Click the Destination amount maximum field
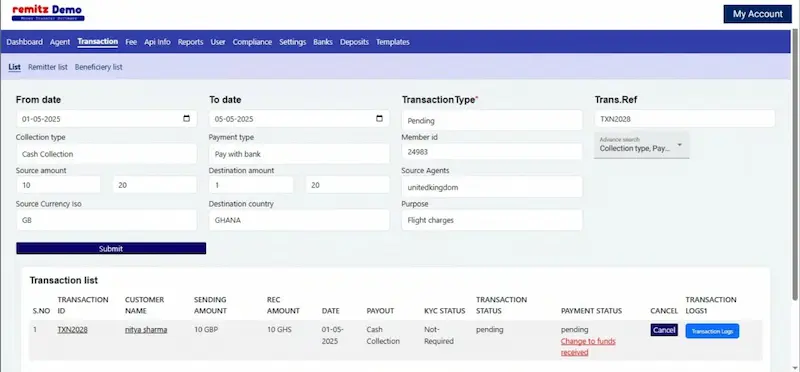 pos(347,185)
